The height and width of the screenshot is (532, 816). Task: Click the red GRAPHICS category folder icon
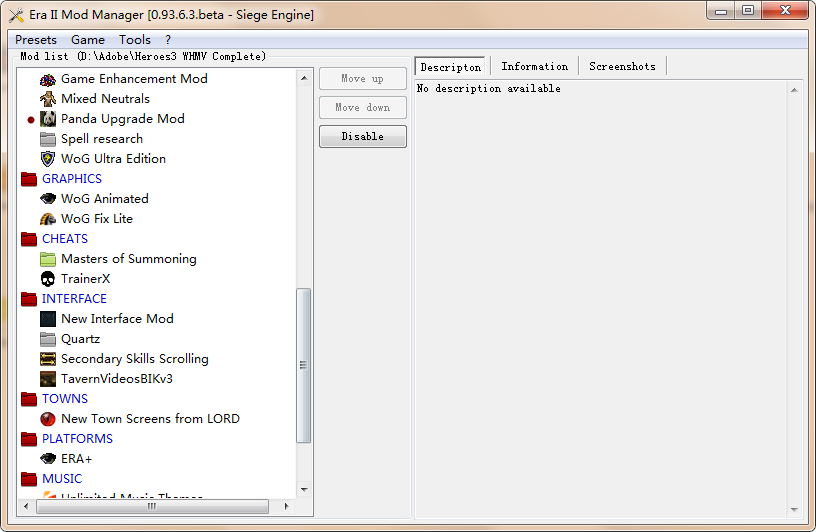tap(29, 179)
